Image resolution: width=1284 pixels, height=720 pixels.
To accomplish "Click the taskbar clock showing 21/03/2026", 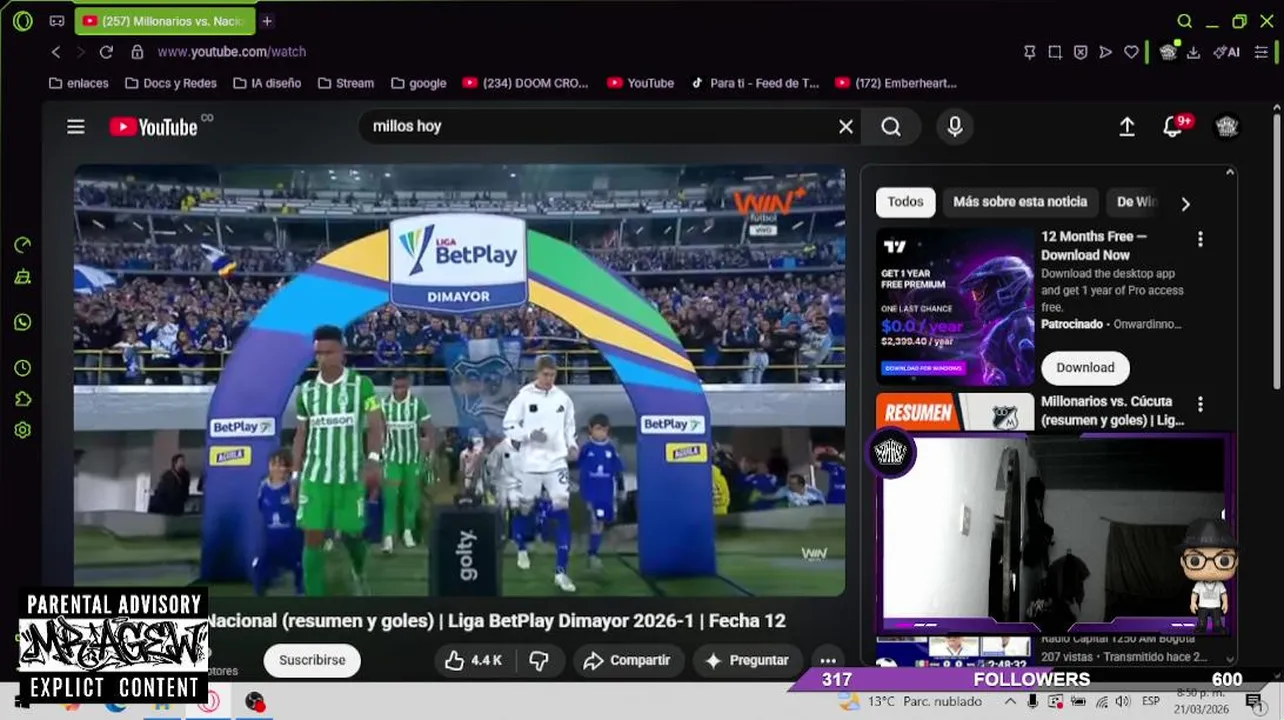I will (1200, 702).
